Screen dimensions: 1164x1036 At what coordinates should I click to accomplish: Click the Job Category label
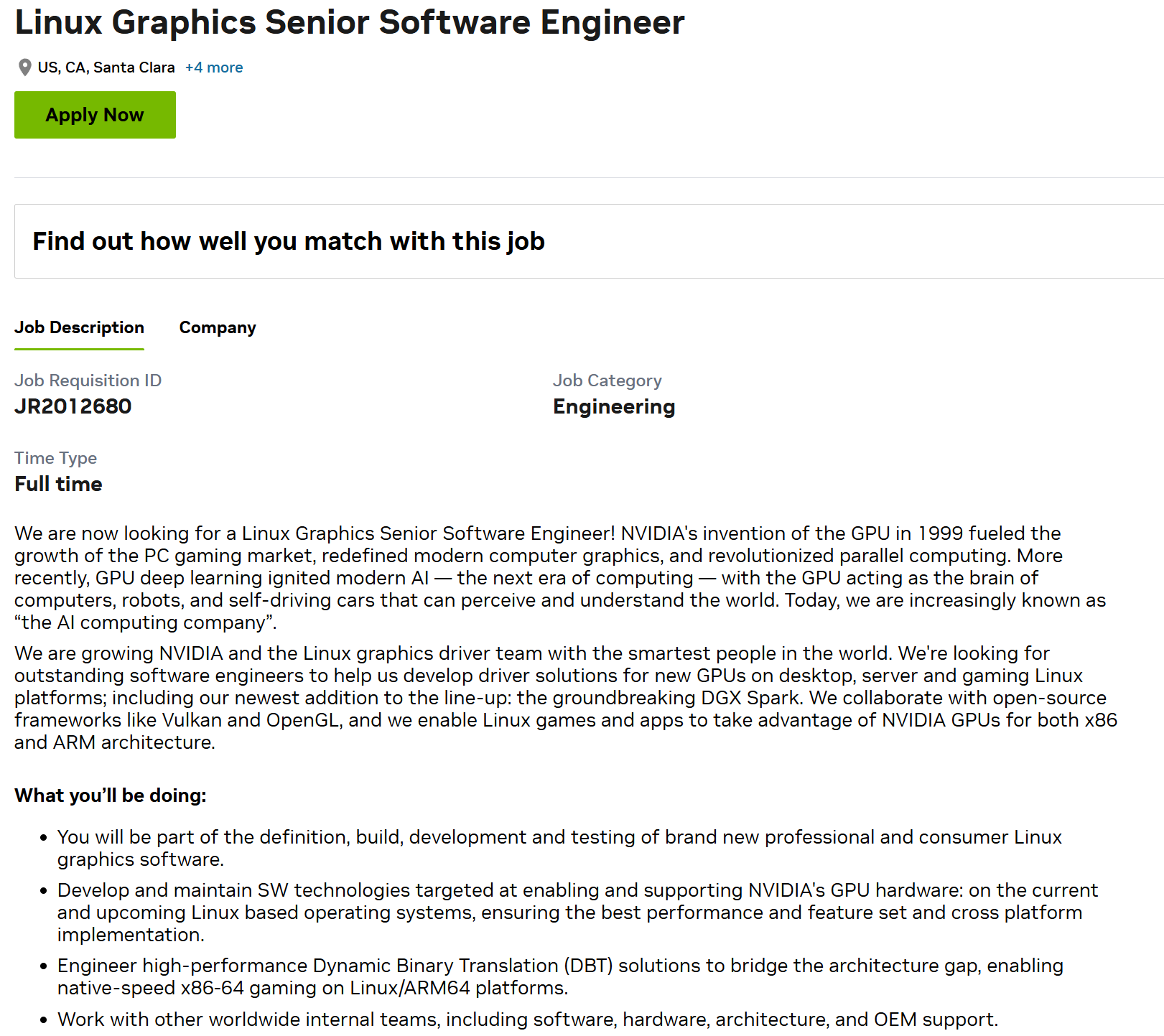(x=607, y=381)
